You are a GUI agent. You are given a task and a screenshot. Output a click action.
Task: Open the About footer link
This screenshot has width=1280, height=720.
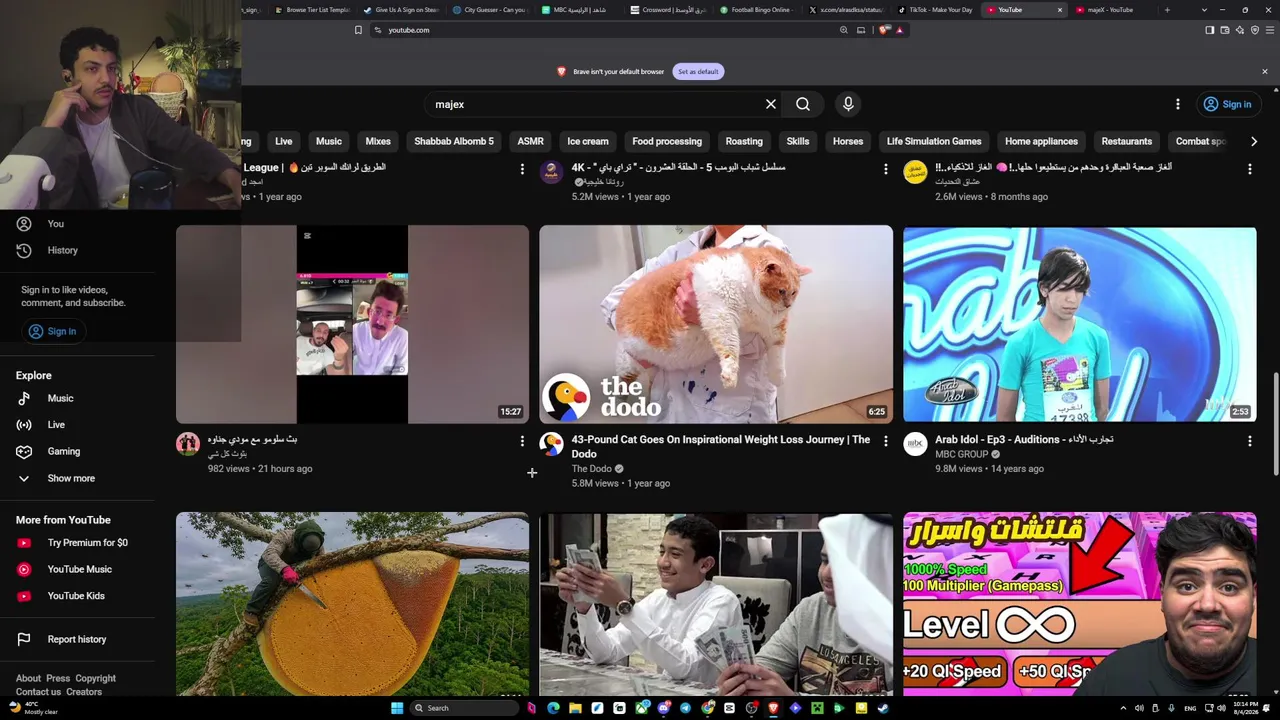point(28,678)
